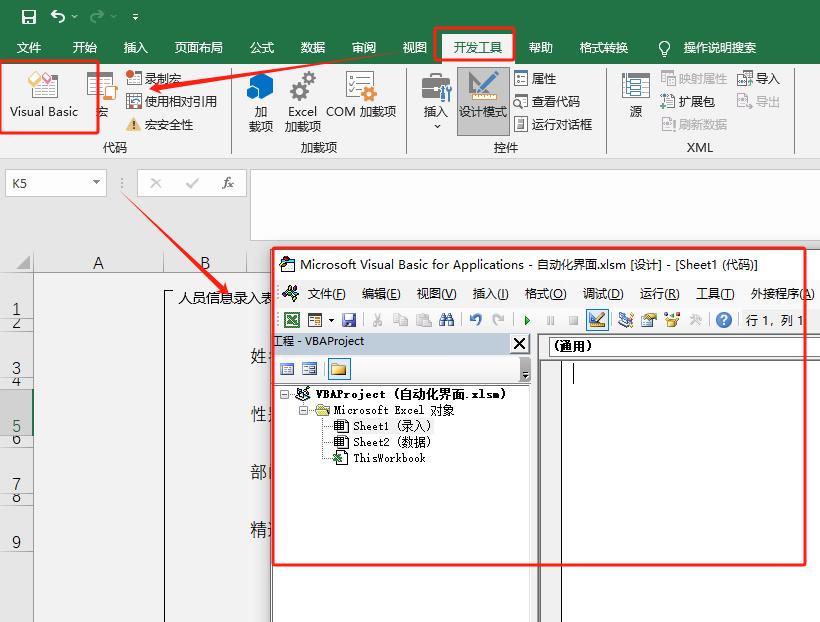
Task: Open the (通用) object dropdown
Action: pyautogui.click(x=684, y=346)
